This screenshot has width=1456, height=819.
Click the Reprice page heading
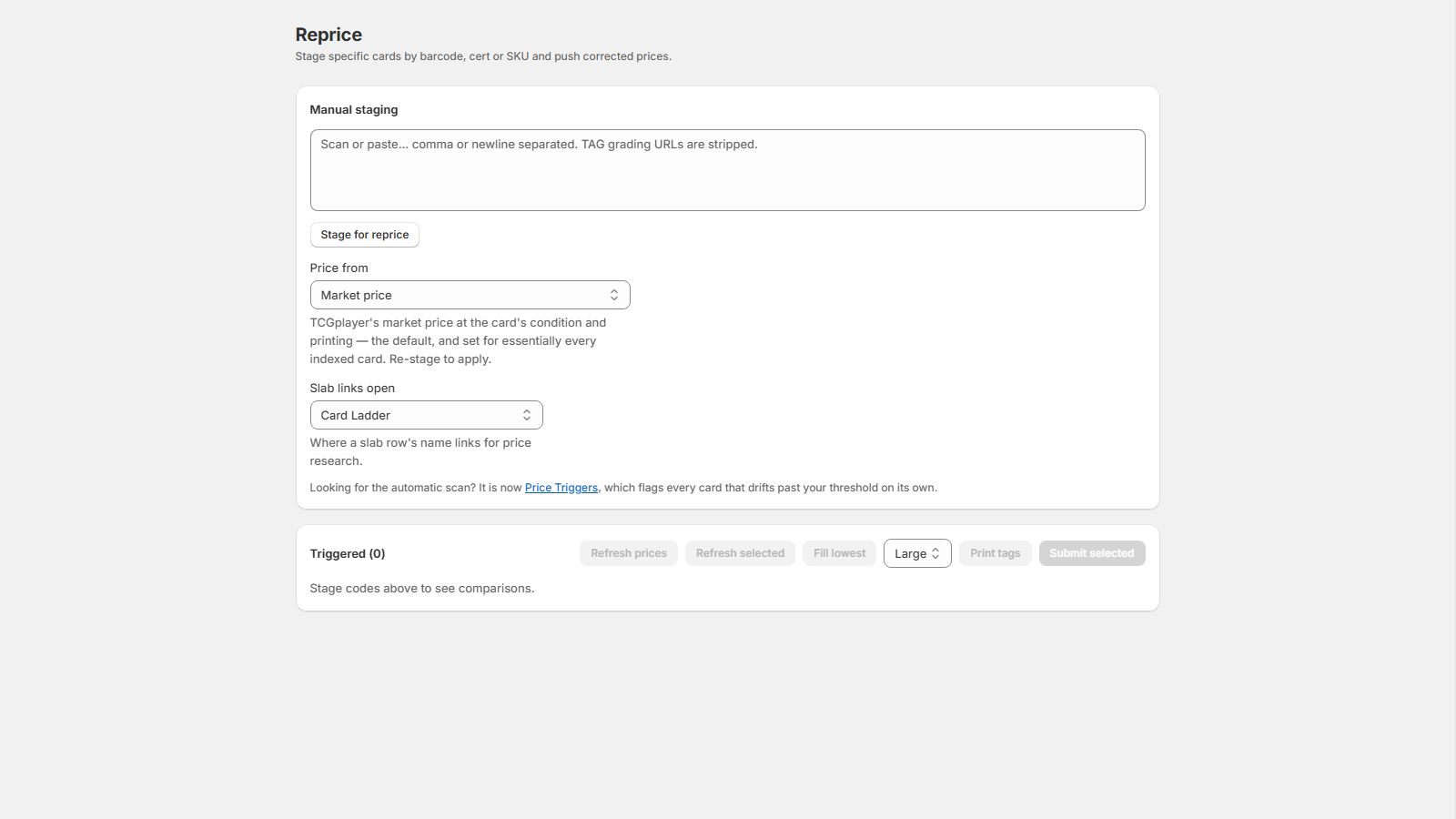pos(329,35)
